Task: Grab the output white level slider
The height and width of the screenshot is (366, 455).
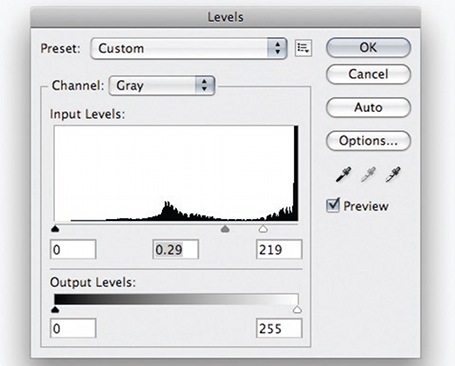Action: (x=297, y=310)
